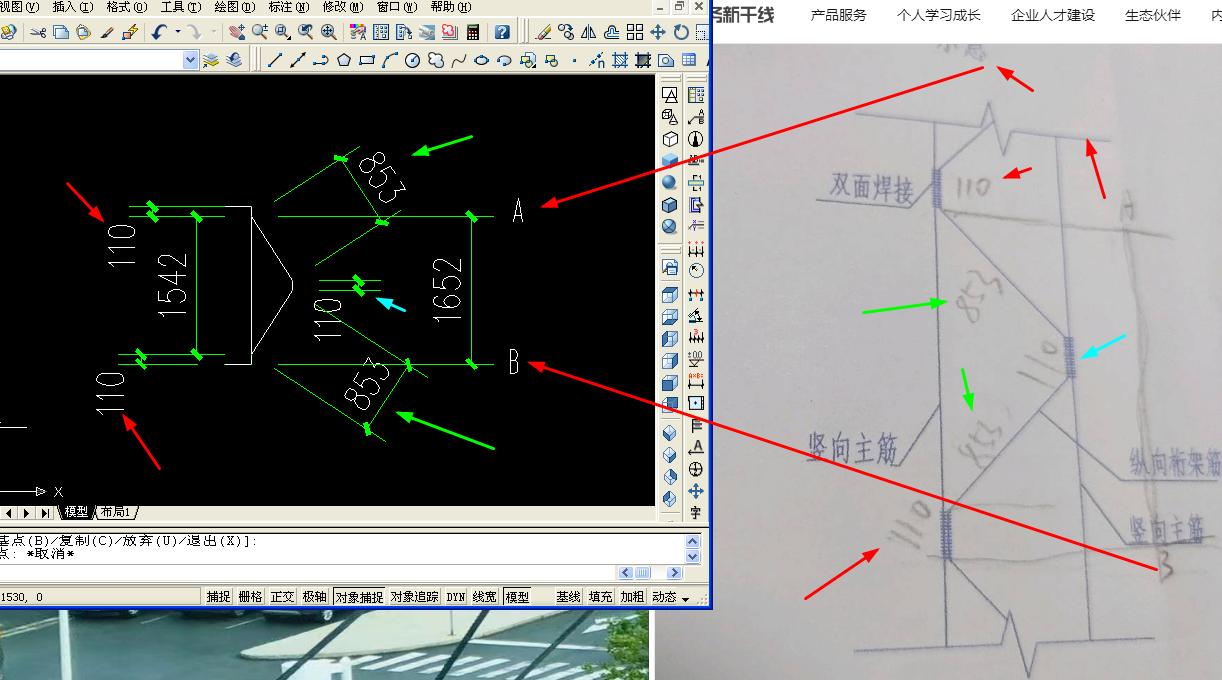Toggle 极轴 polar tracking in status bar

314,597
